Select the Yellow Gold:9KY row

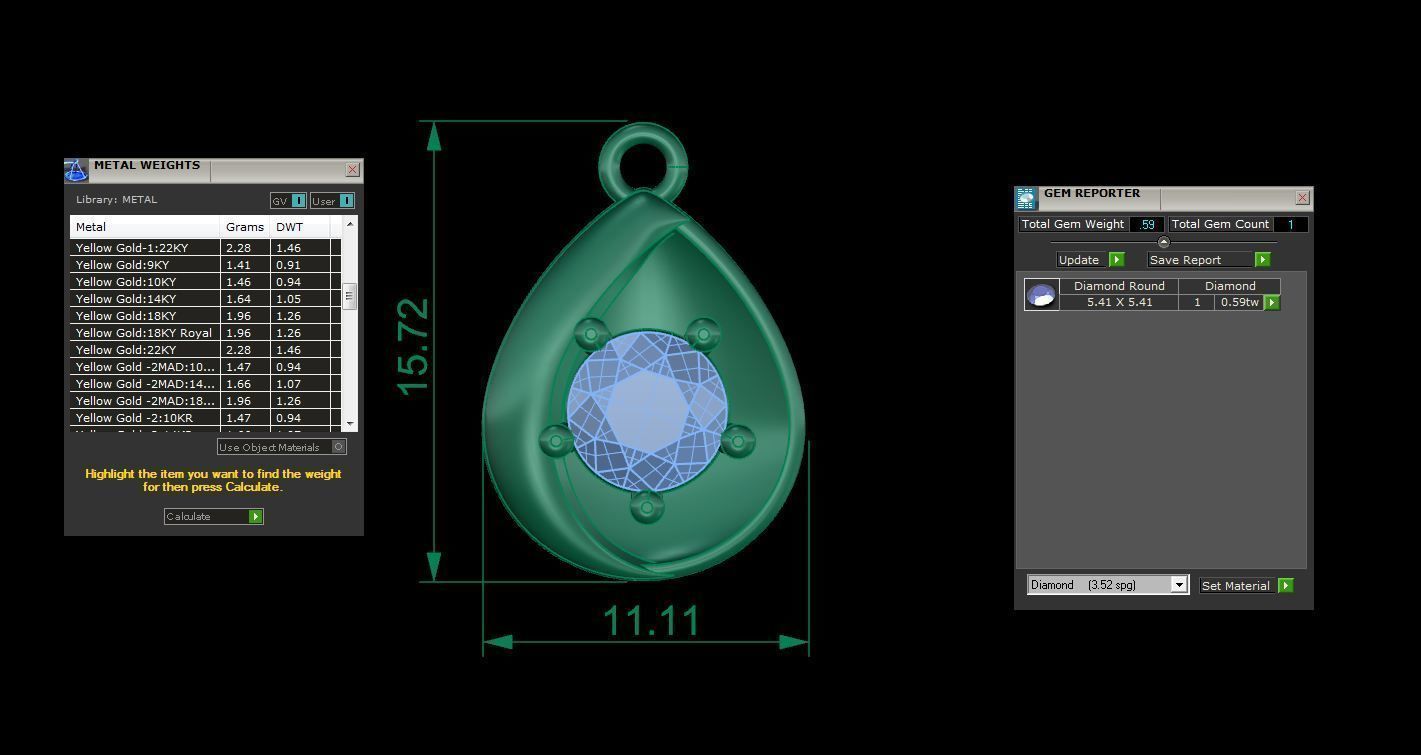(x=205, y=265)
